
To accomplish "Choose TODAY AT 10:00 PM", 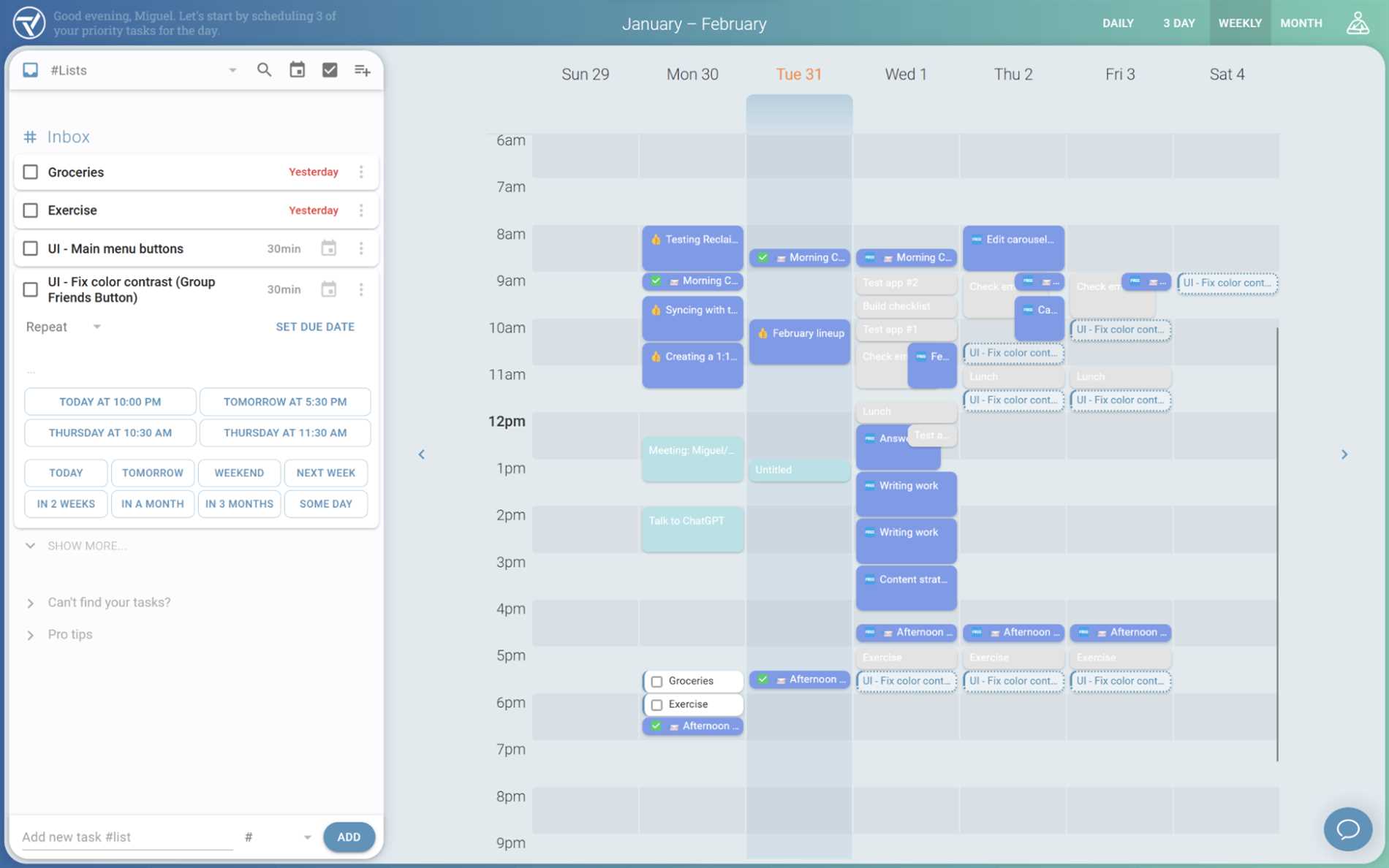I will (110, 402).
